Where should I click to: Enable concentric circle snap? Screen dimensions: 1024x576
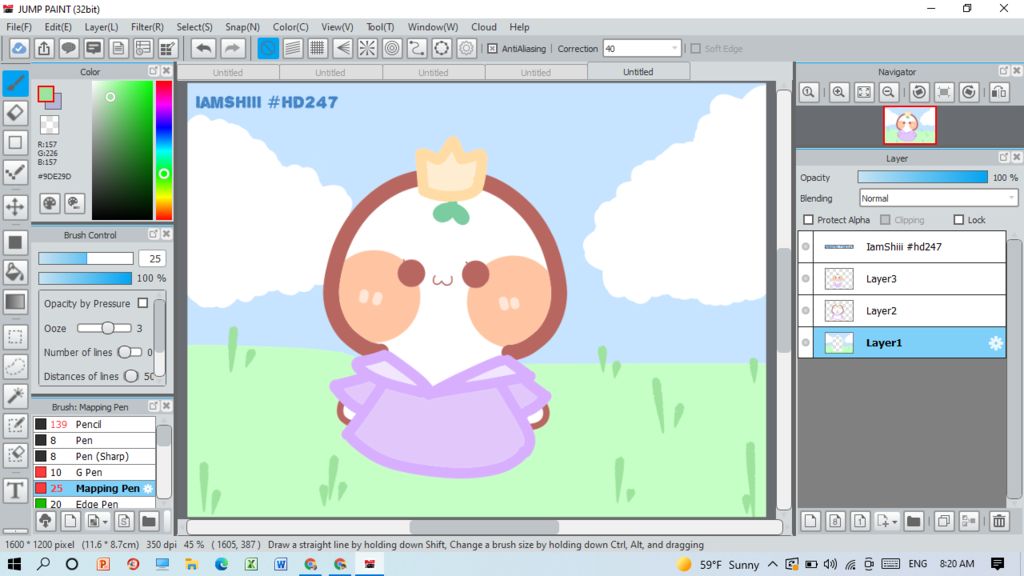coord(392,48)
